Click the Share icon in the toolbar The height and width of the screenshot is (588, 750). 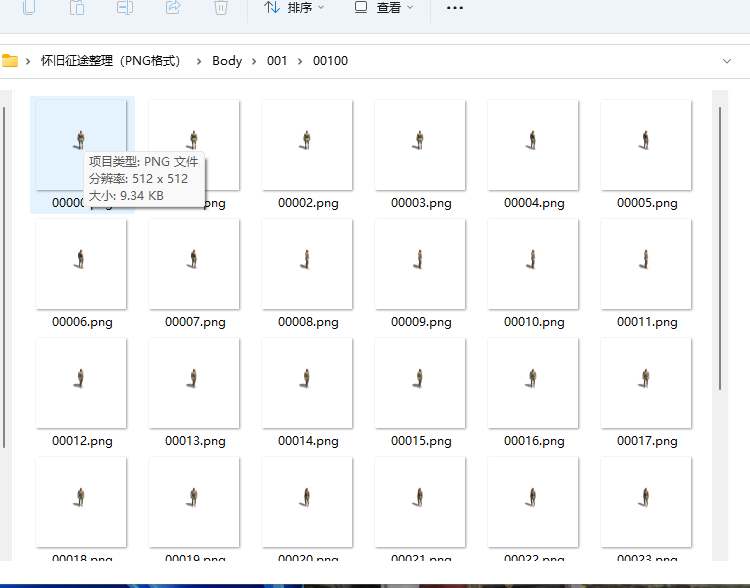tap(172, 8)
